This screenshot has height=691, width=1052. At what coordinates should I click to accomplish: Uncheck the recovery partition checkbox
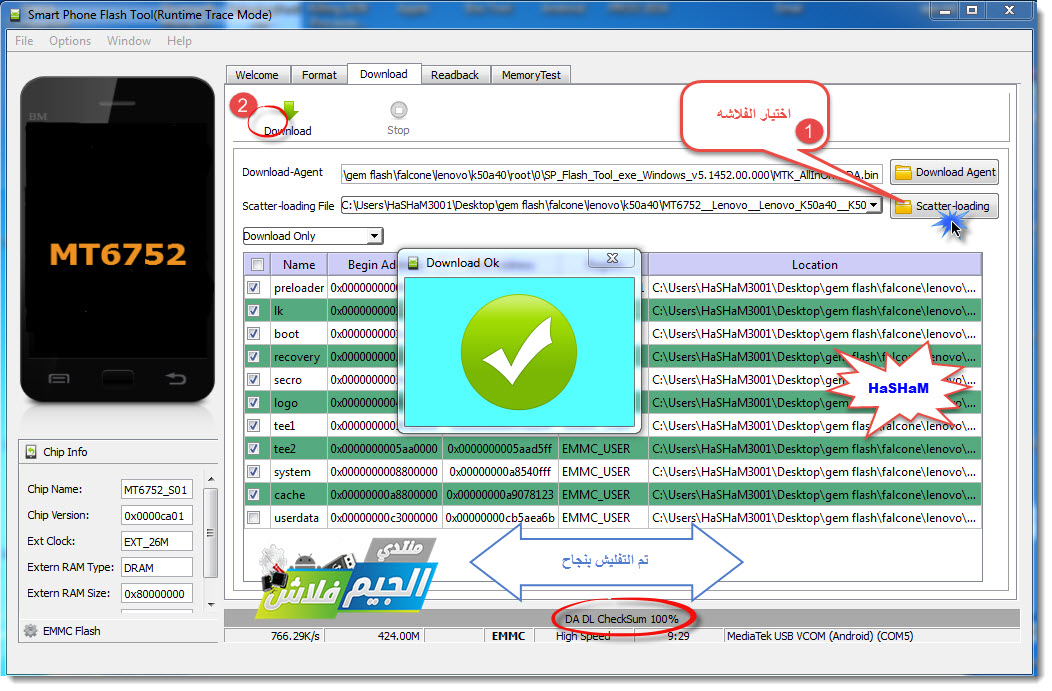coord(254,357)
